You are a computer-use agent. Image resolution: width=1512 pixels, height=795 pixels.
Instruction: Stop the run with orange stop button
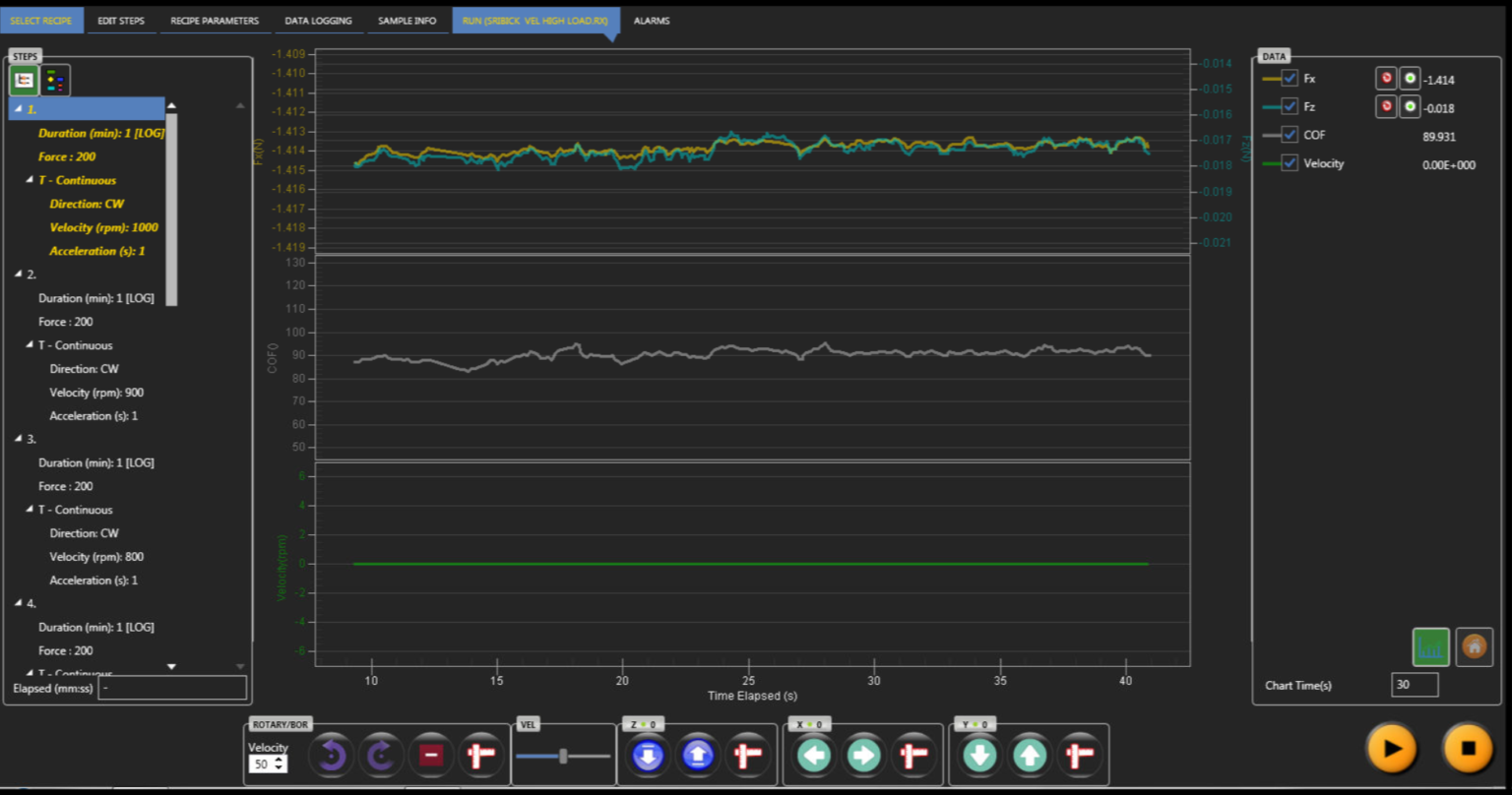click(x=1468, y=749)
